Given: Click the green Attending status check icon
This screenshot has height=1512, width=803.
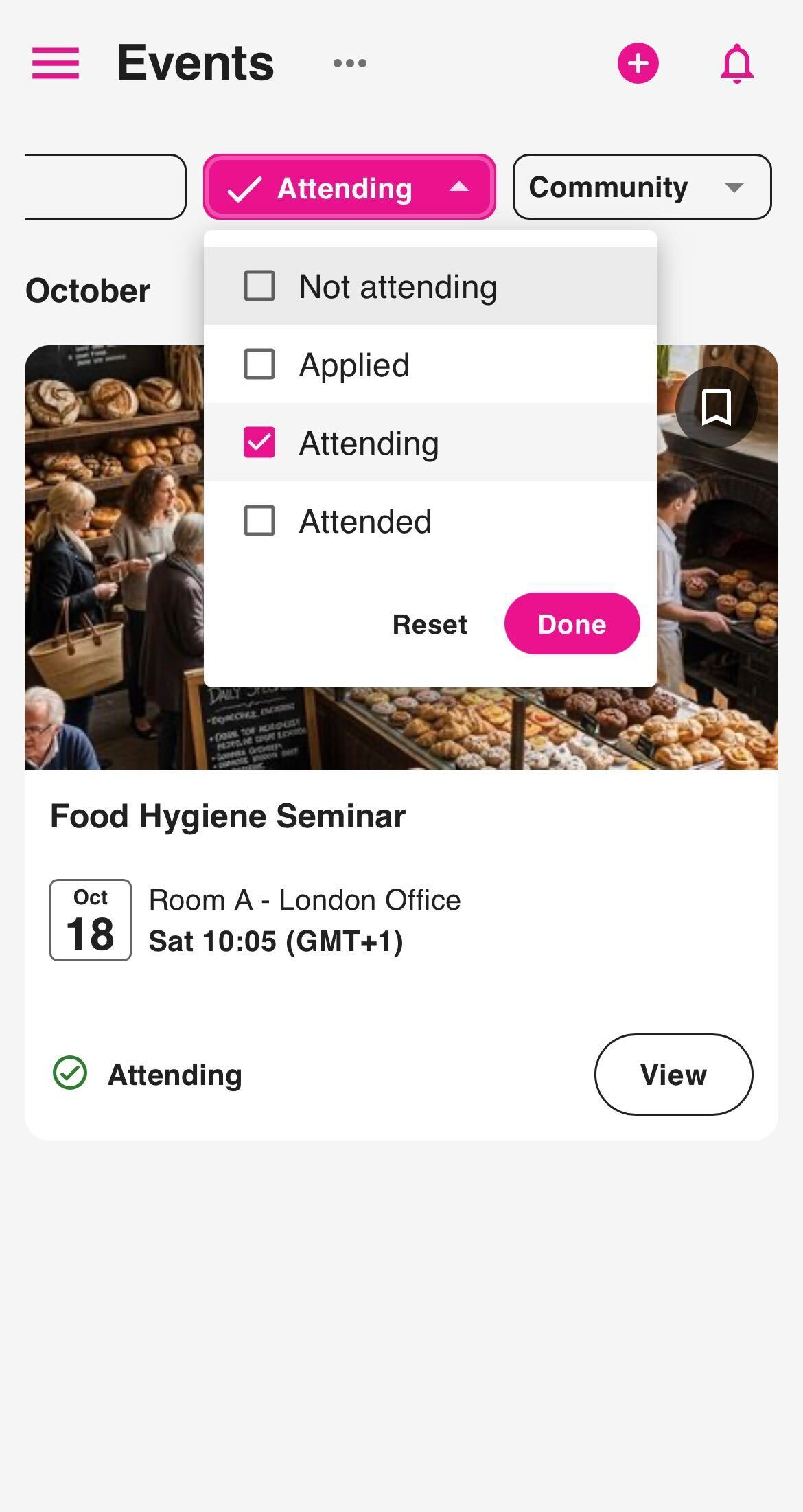Looking at the screenshot, I should click(70, 1073).
